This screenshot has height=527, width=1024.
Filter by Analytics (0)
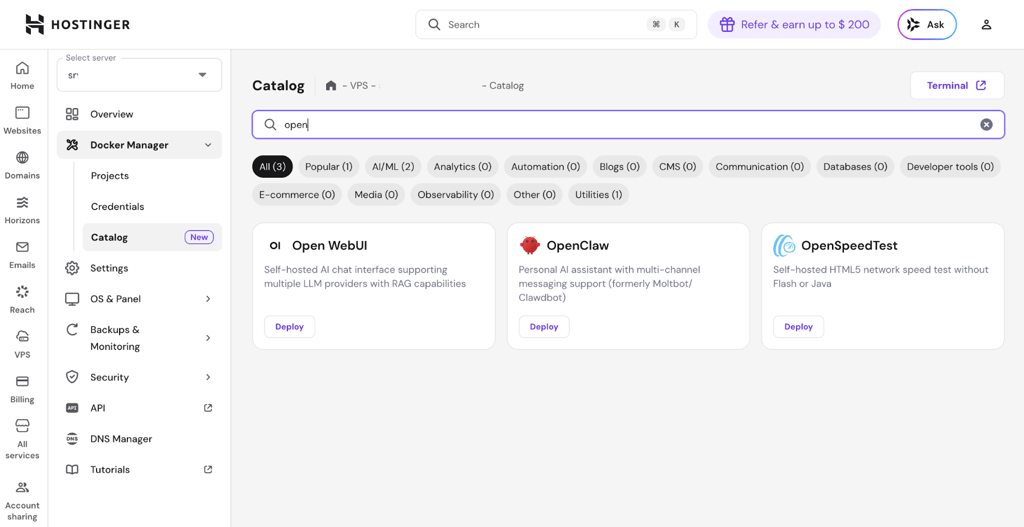click(462, 167)
